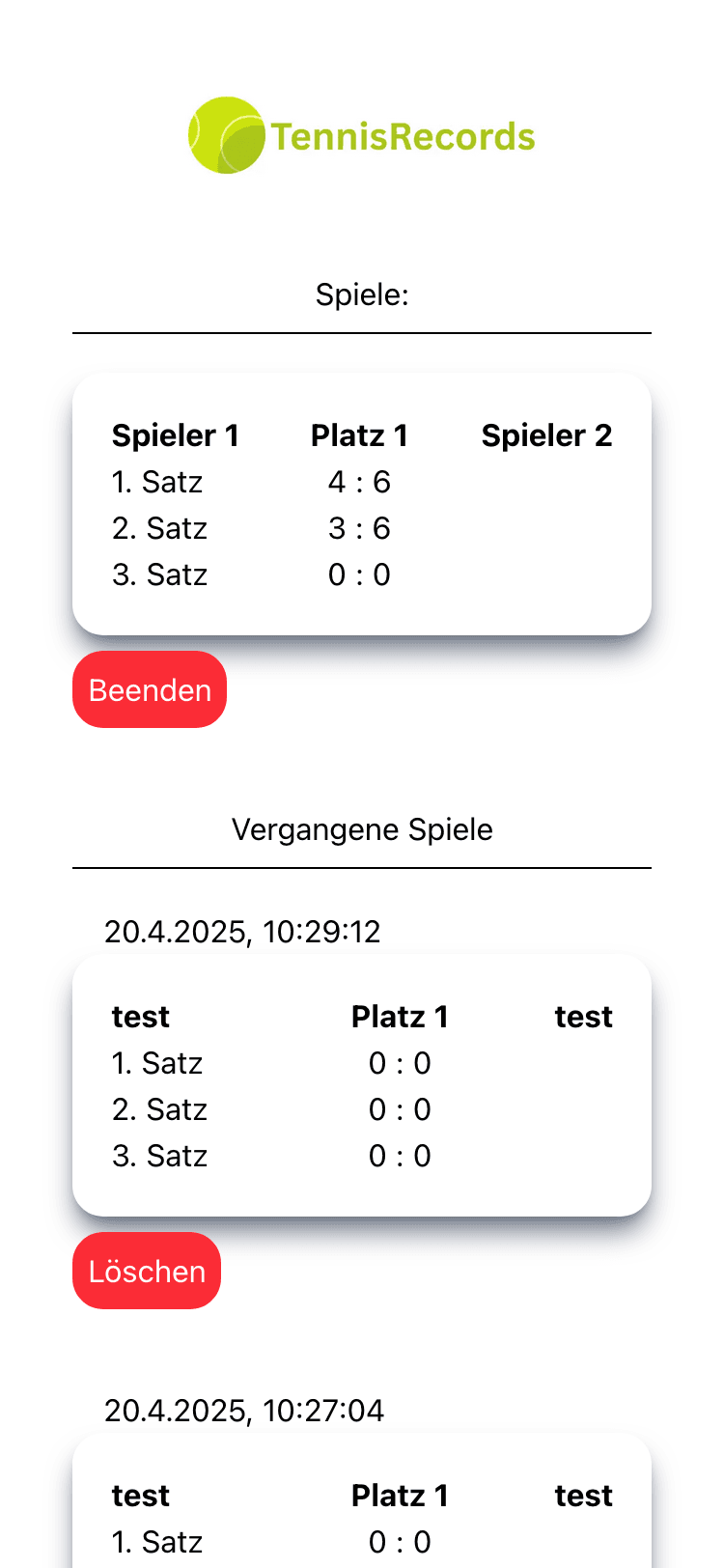Screen dimensions: 724x1568
Task: Click the current match's 0 : 0 third set score
Action: point(359,574)
